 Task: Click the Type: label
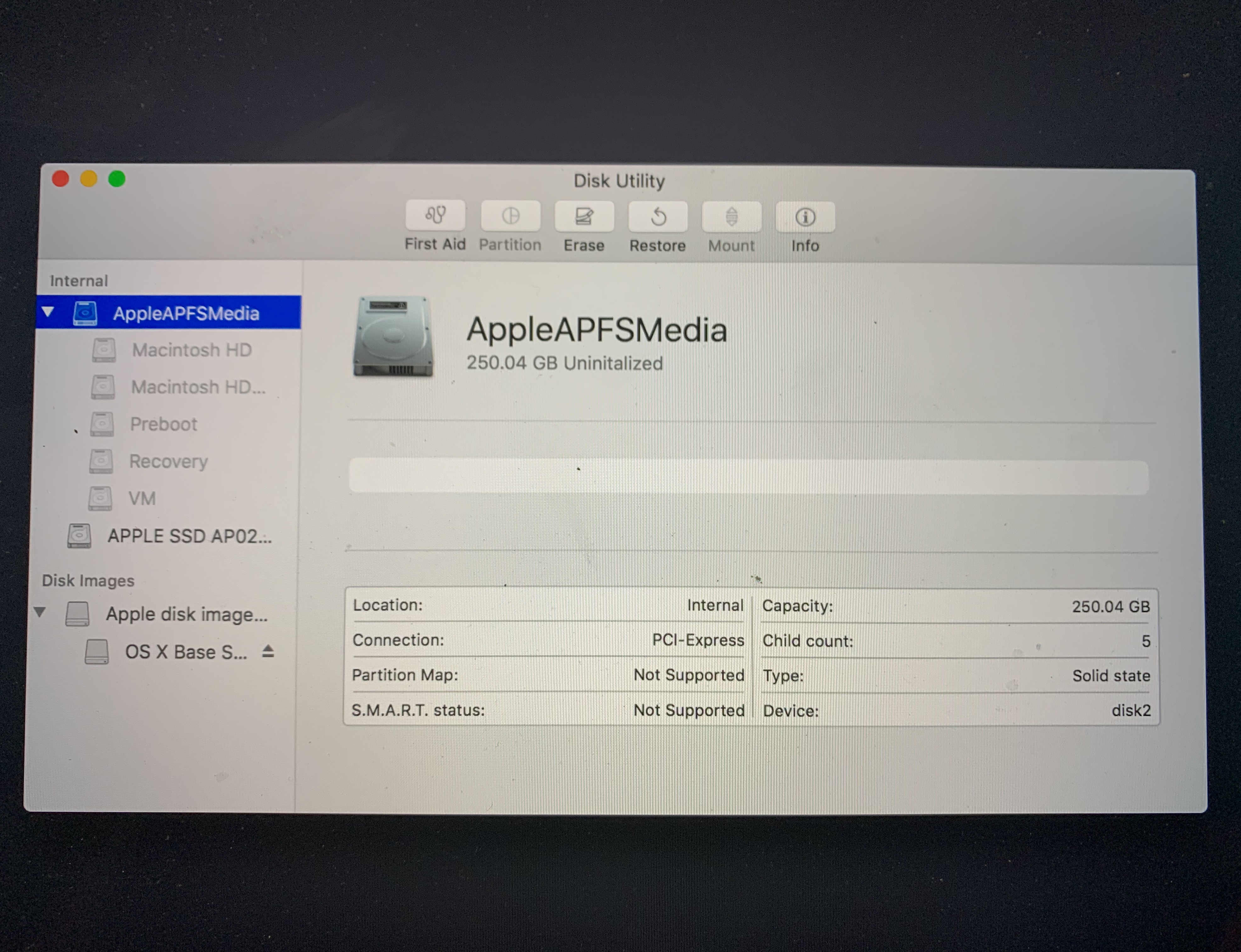pos(783,676)
